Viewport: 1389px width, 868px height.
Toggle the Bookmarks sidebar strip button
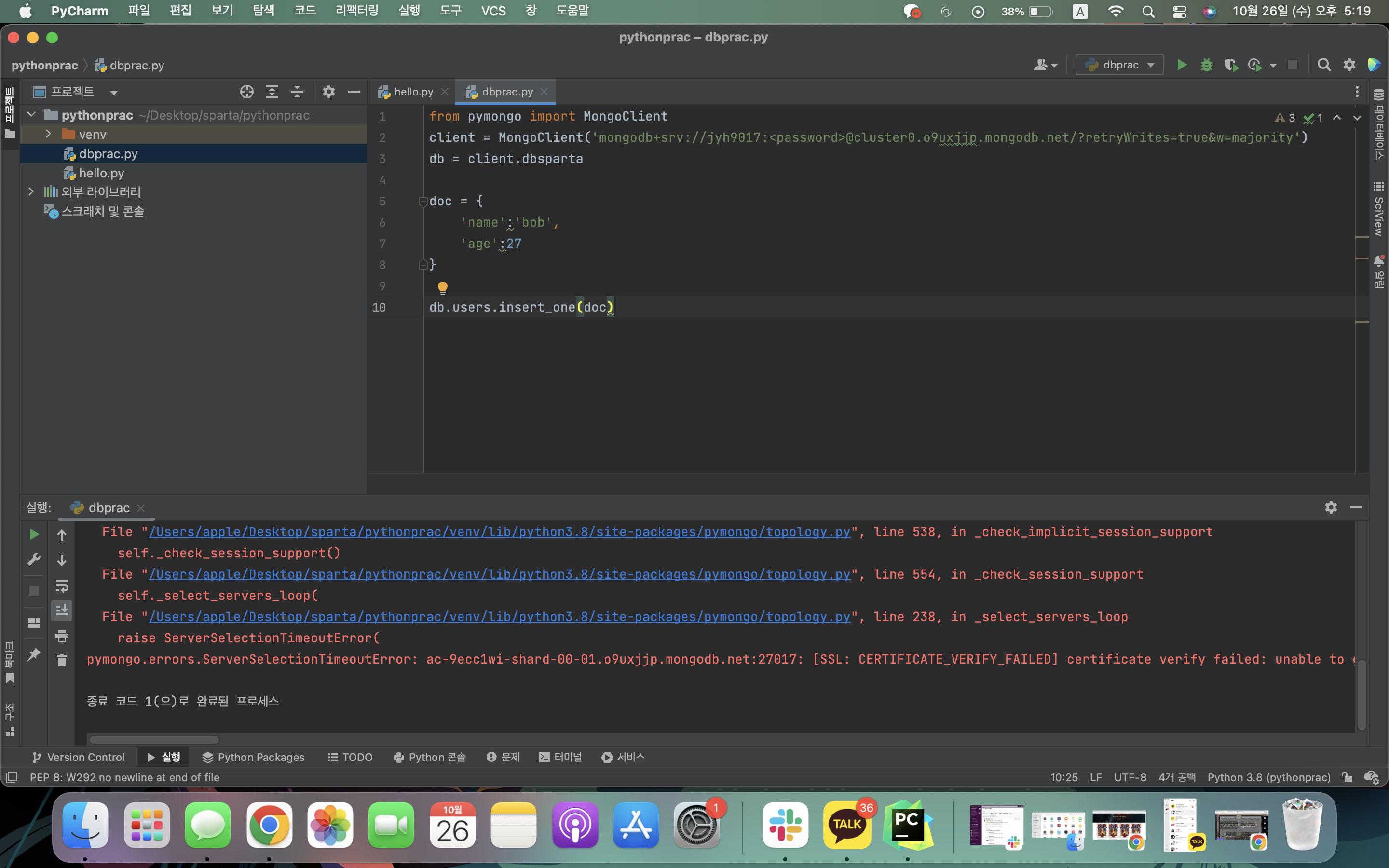tap(10, 663)
